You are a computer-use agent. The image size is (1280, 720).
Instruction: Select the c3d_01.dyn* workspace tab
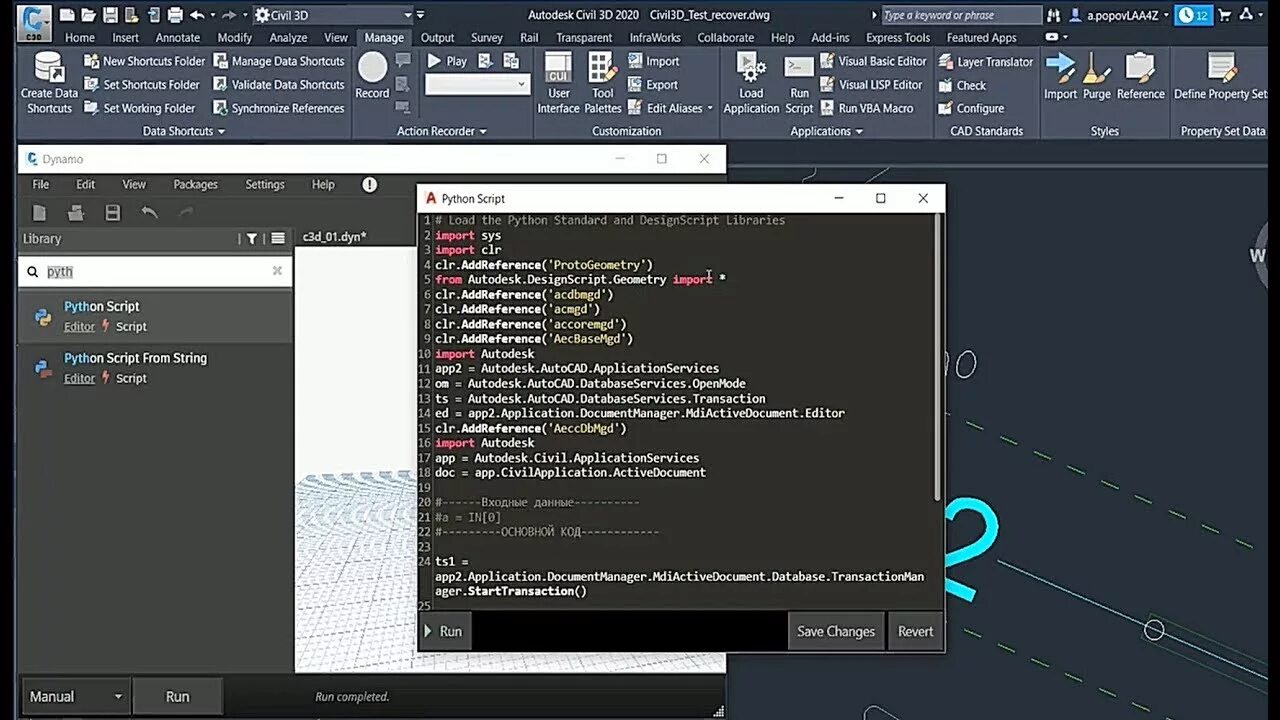335,237
